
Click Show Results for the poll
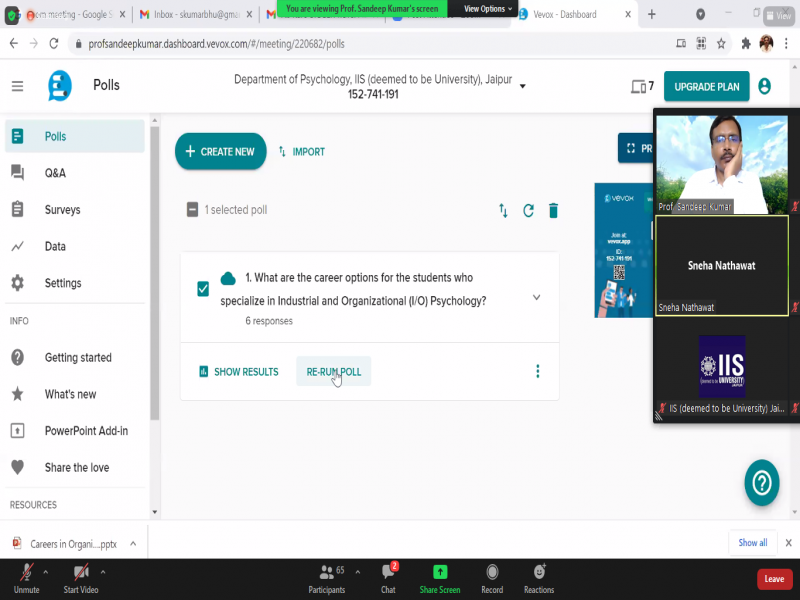click(x=238, y=372)
